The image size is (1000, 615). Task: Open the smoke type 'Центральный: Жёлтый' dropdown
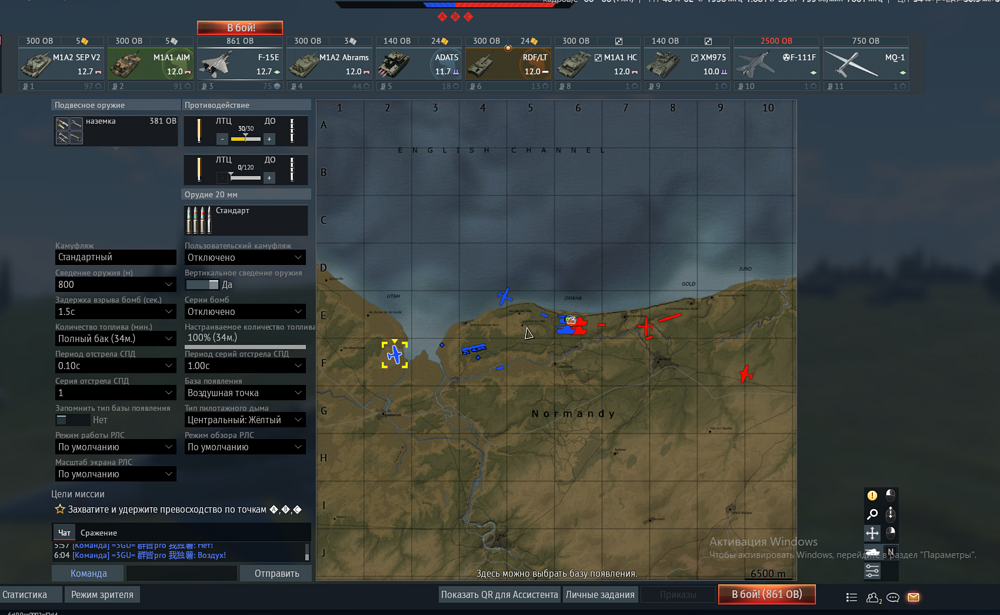(x=245, y=420)
